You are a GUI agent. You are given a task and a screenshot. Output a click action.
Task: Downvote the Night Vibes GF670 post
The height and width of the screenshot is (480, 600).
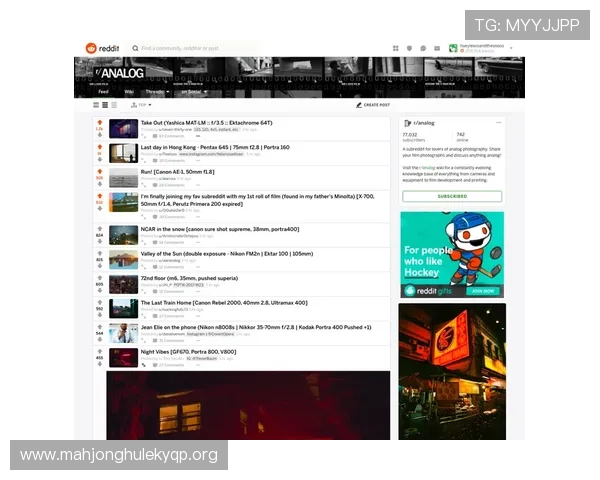[x=99, y=364]
